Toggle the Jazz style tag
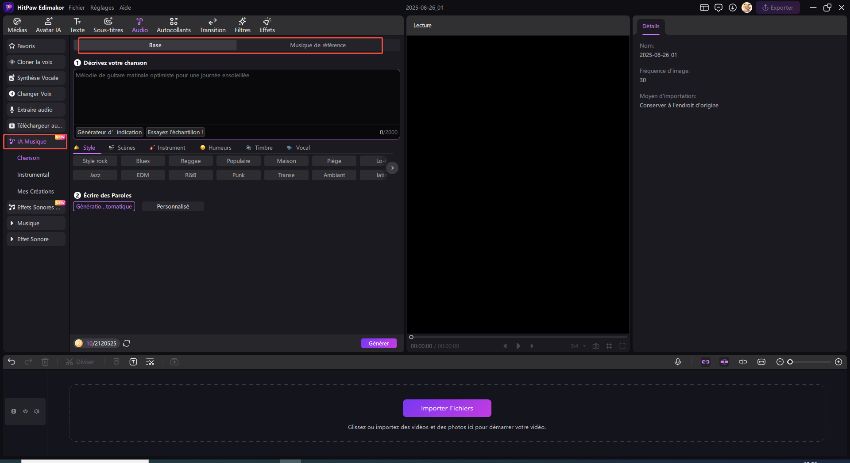This screenshot has height=463, width=850. pos(95,175)
